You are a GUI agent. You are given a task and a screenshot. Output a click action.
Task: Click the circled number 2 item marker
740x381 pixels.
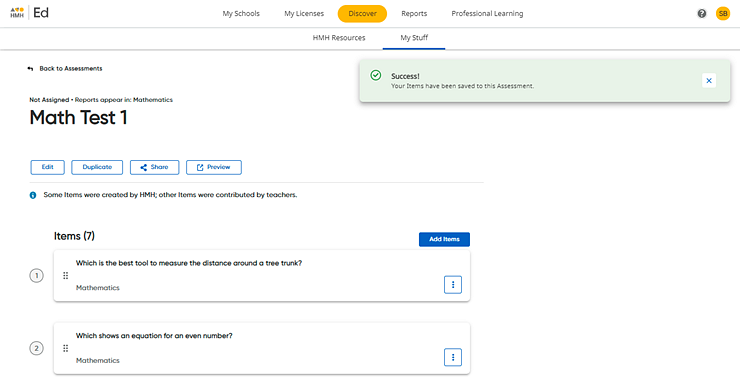pyautogui.click(x=36, y=348)
